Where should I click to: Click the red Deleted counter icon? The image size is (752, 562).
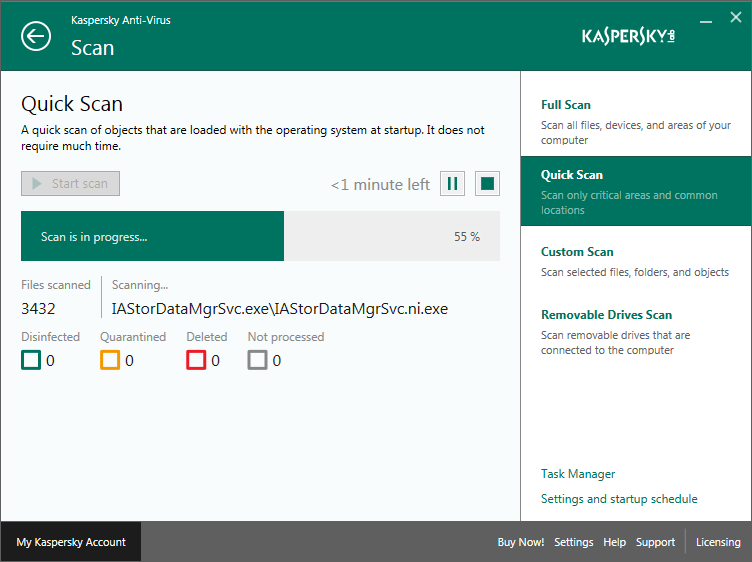196,360
